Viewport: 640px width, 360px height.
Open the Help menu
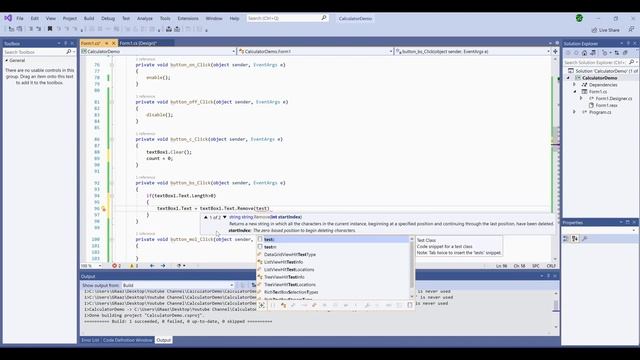click(x=234, y=18)
